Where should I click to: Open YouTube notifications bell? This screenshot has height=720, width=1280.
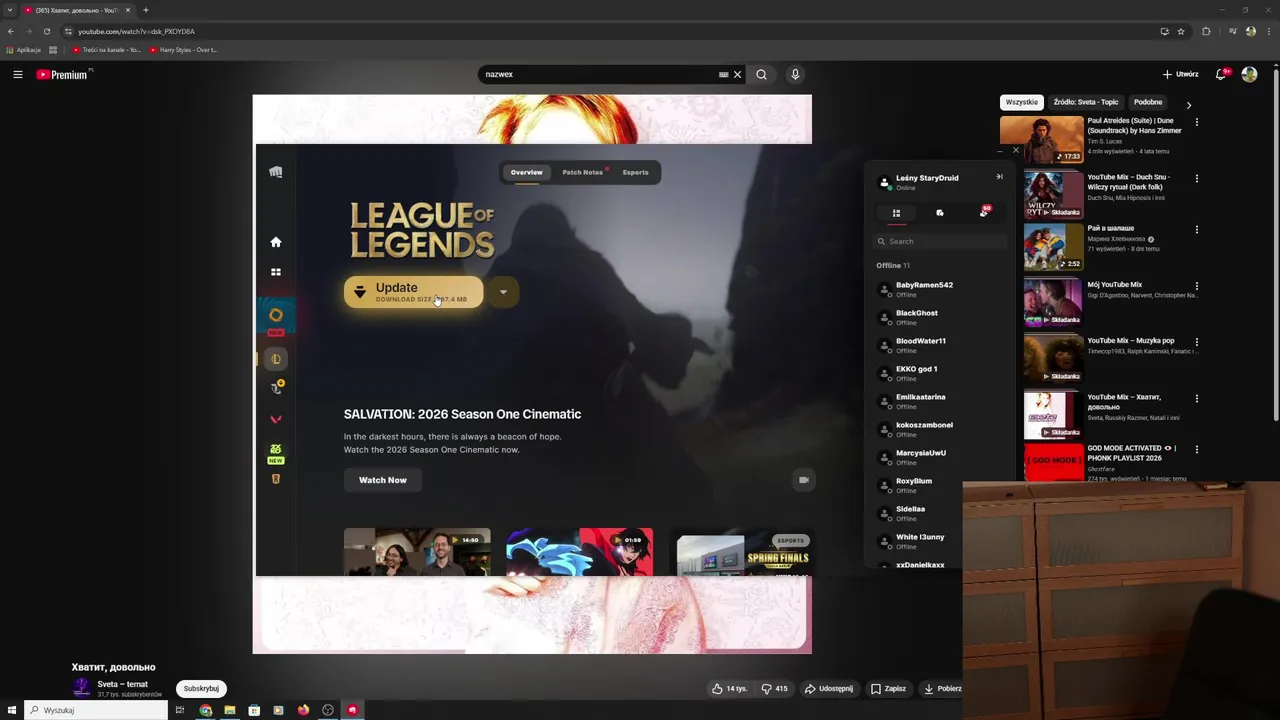pyautogui.click(x=1221, y=74)
